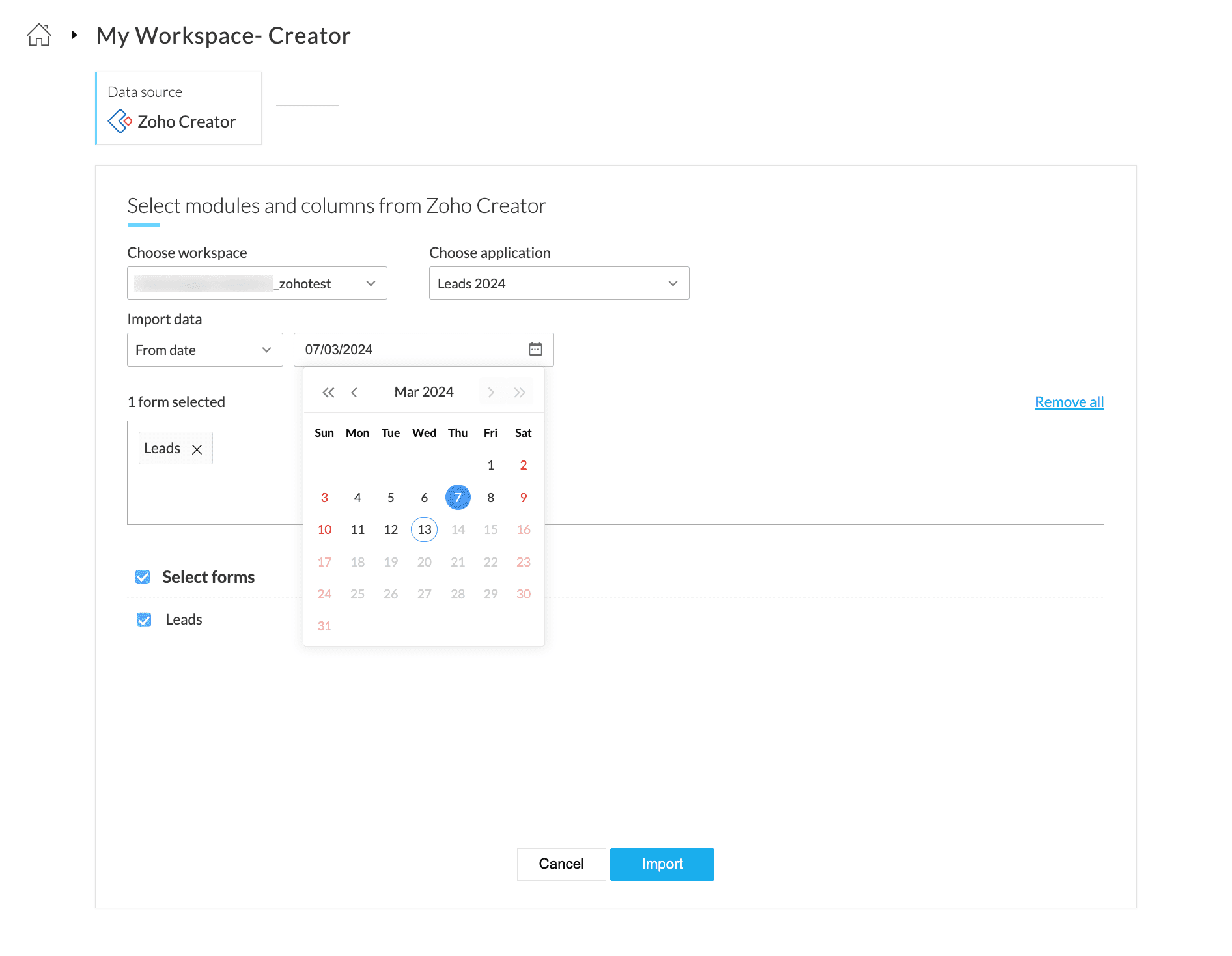The width and height of the screenshot is (1232, 956).
Task: Select March 12 in the calendar
Action: click(391, 529)
